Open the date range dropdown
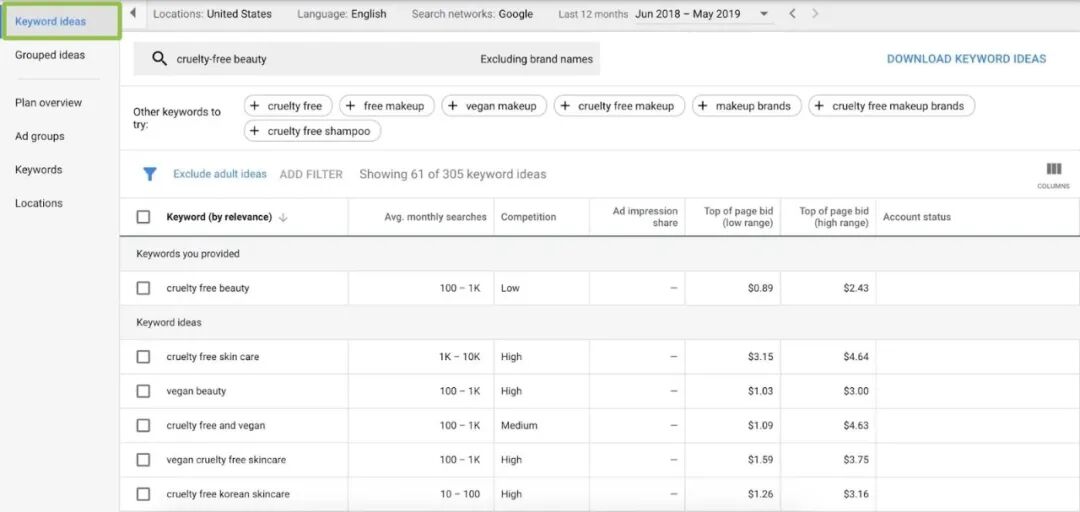 (764, 14)
